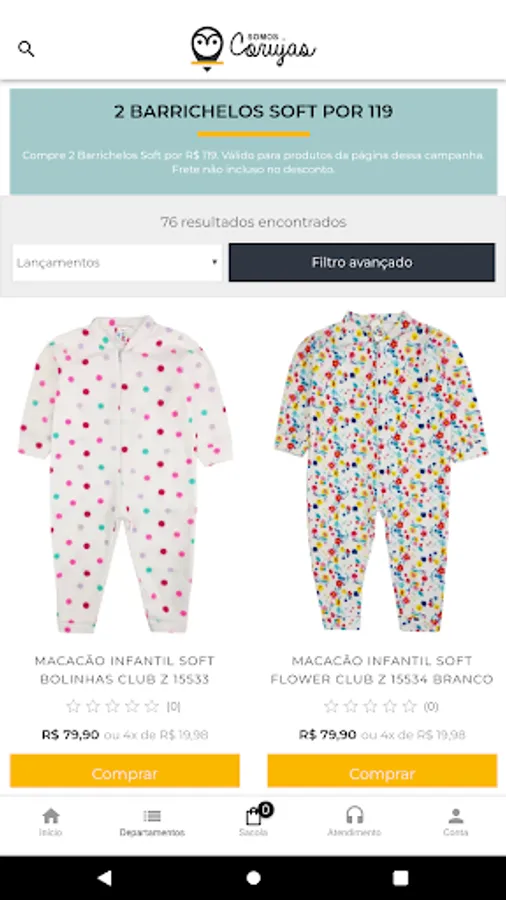Open the polka dot macacão product image
The width and height of the screenshot is (506, 900).
pos(124,474)
